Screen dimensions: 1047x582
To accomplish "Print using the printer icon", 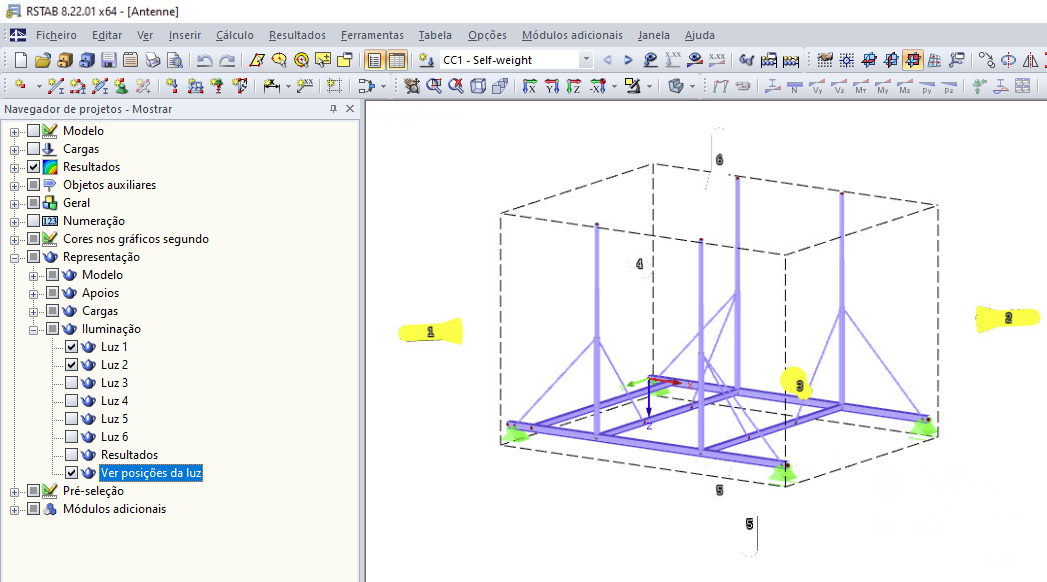I will [x=153, y=60].
